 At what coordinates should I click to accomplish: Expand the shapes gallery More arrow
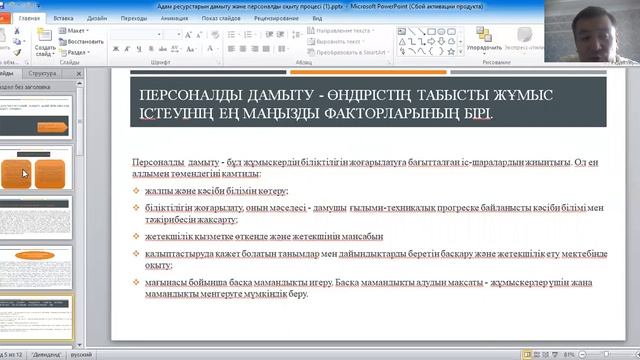click(x=461, y=52)
